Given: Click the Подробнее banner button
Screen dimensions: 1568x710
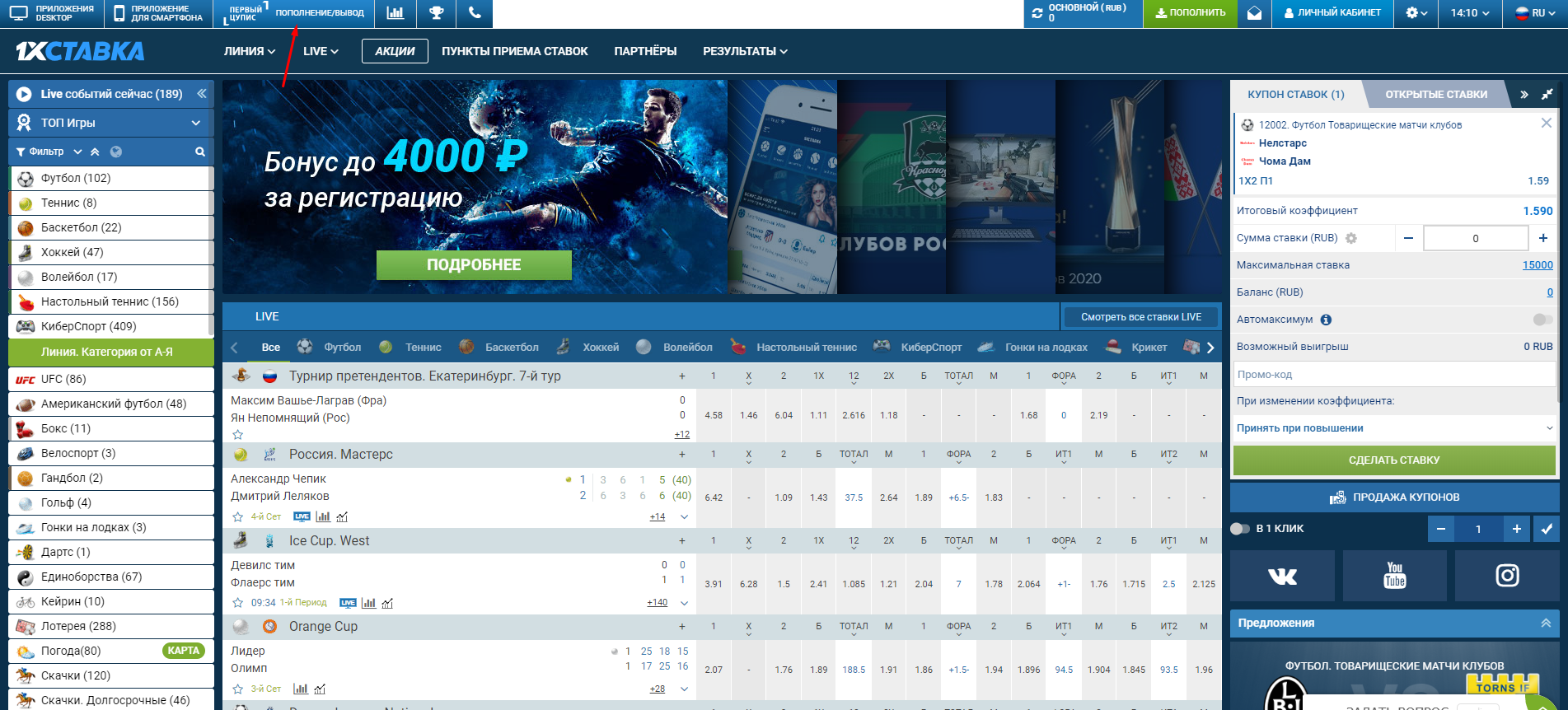Looking at the screenshot, I should pyautogui.click(x=474, y=265).
